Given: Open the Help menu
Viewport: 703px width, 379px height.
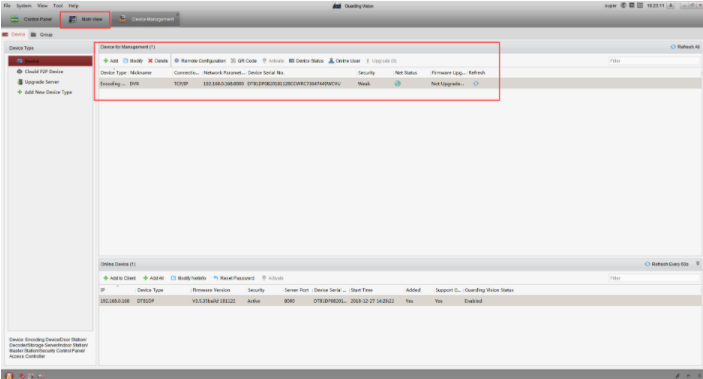Looking at the screenshot, I should (x=74, y=6).
